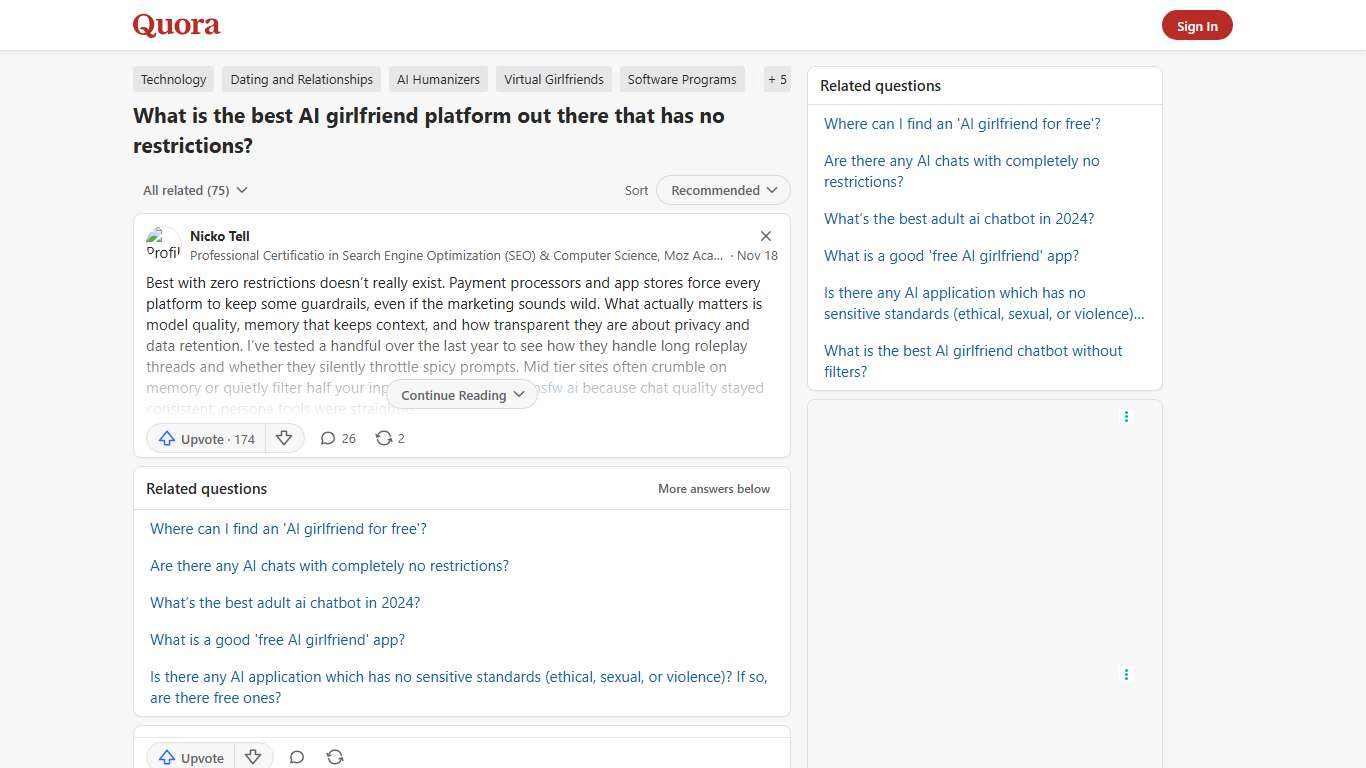Expand the All related (75) filter

click(x=194, y=190)
